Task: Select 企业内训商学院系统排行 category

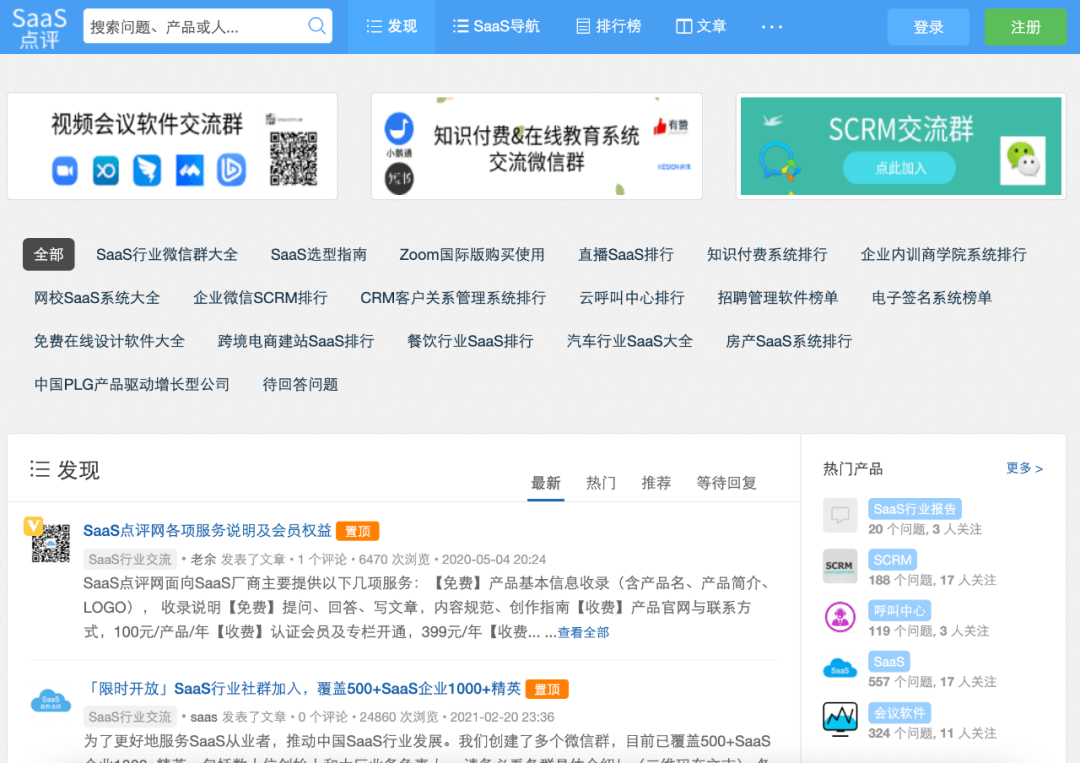Action: coord(943,255)
